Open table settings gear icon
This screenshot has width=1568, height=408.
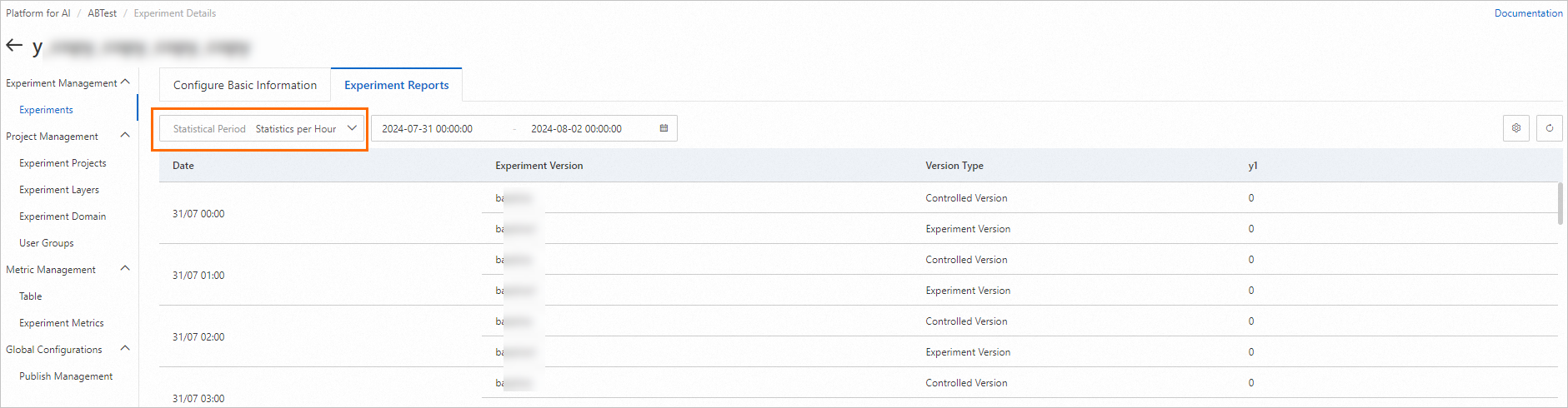[1516, 128]
